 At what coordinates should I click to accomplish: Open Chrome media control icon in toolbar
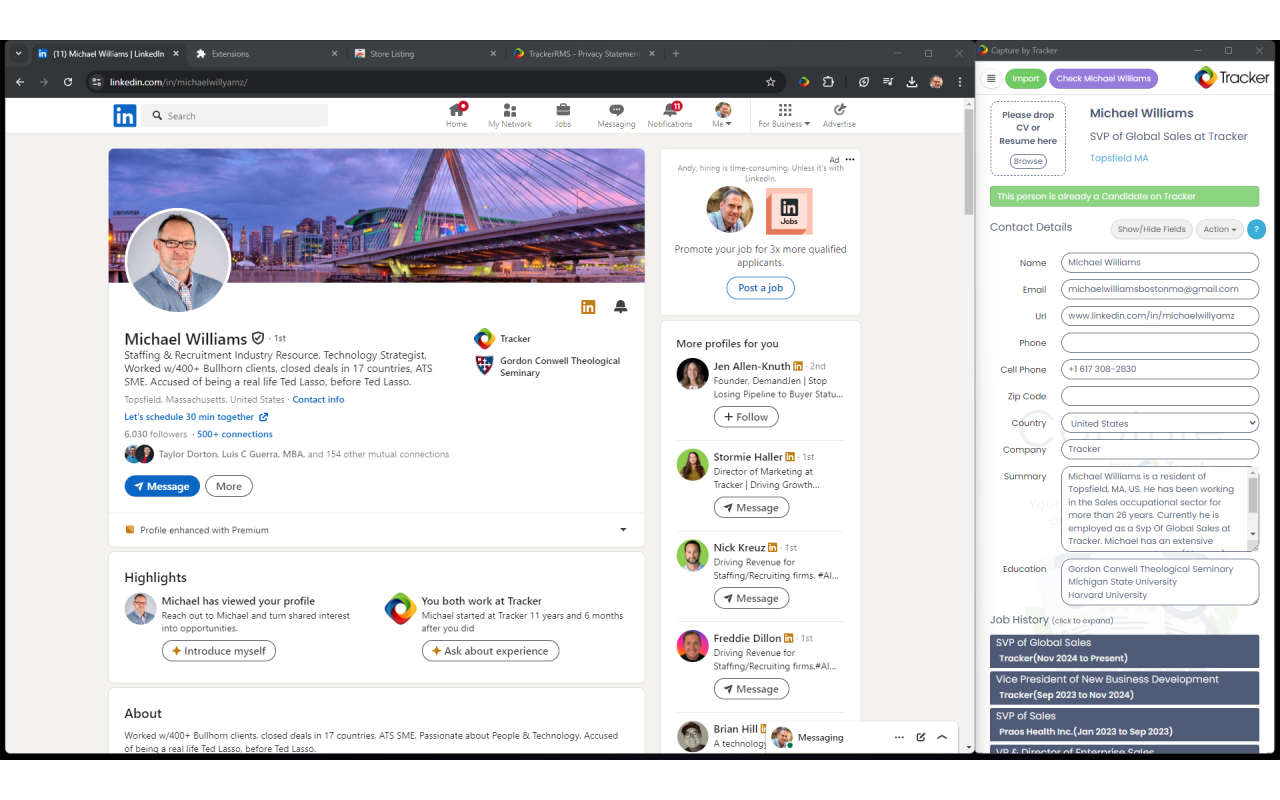888,82
